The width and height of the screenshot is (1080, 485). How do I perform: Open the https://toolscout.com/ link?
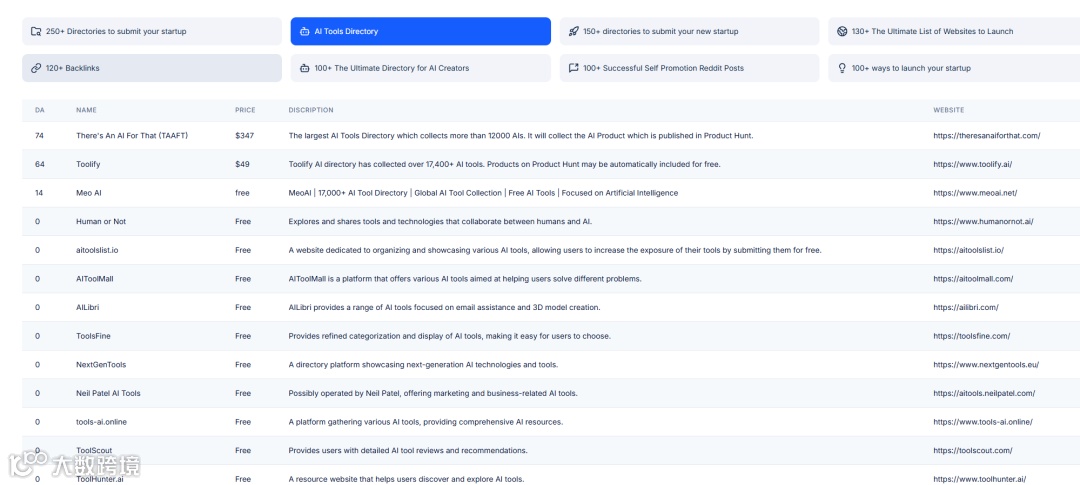pyautogui.click(x=973, y=450)
